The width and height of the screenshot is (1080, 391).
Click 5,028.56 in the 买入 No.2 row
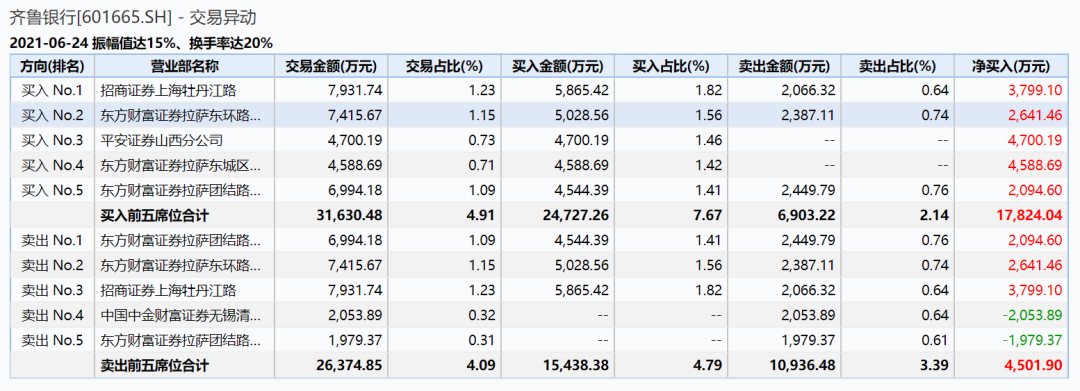click(x=582, y=115)
